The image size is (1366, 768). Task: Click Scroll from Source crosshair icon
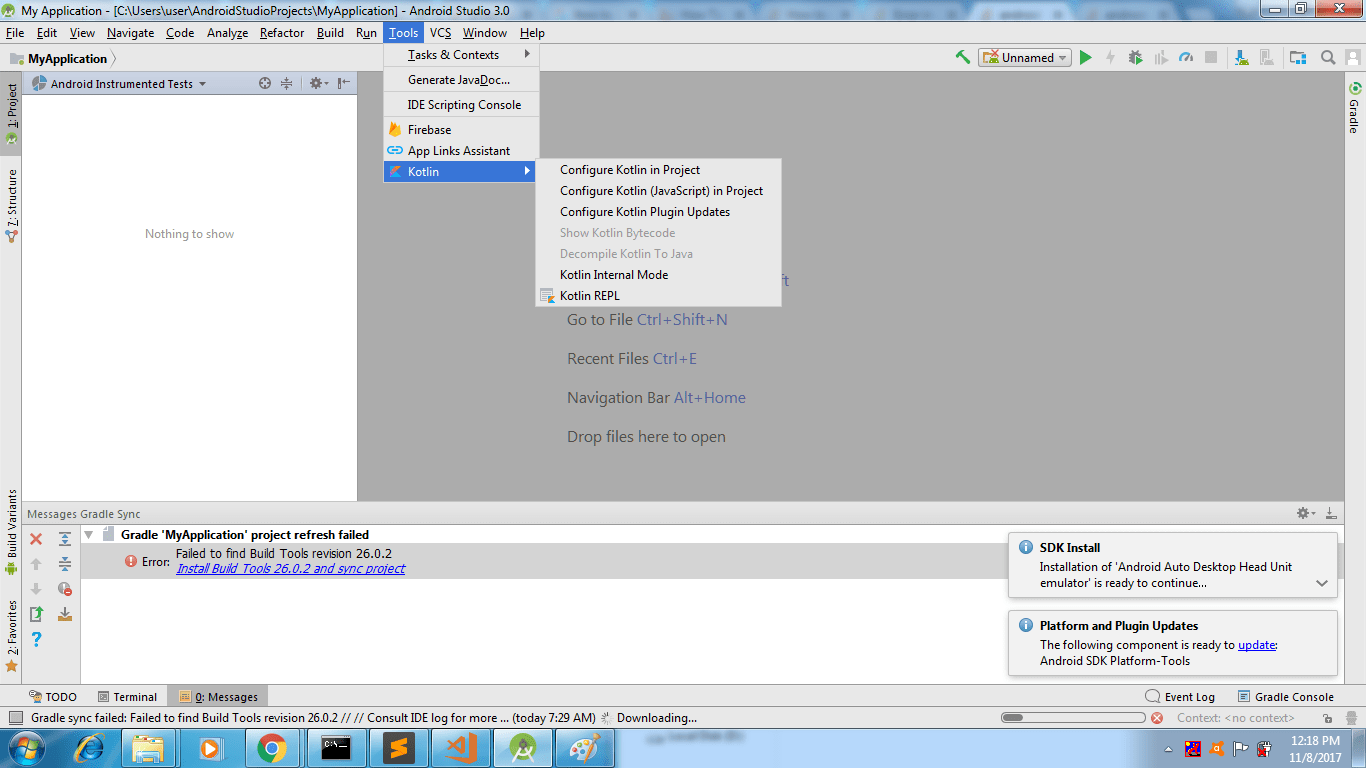tap(265, 83)
